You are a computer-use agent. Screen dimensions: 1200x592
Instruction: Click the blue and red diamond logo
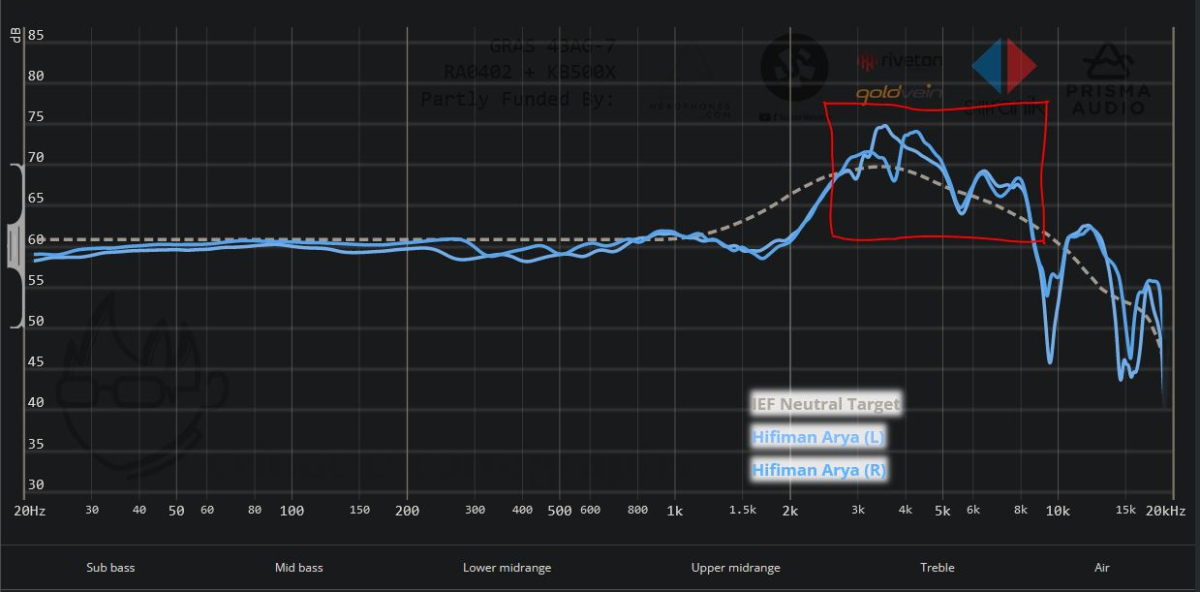point(1004,66)
